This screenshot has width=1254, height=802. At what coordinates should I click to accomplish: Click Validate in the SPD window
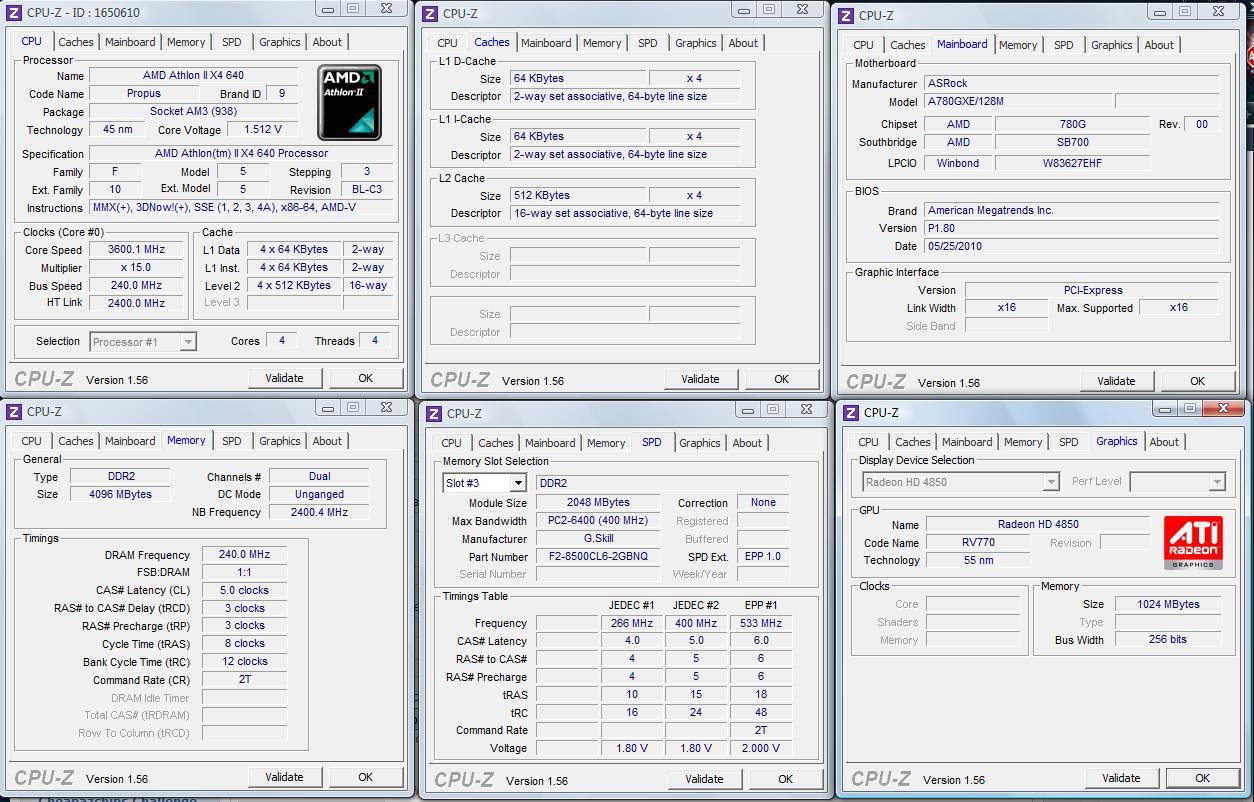(704, 779)
